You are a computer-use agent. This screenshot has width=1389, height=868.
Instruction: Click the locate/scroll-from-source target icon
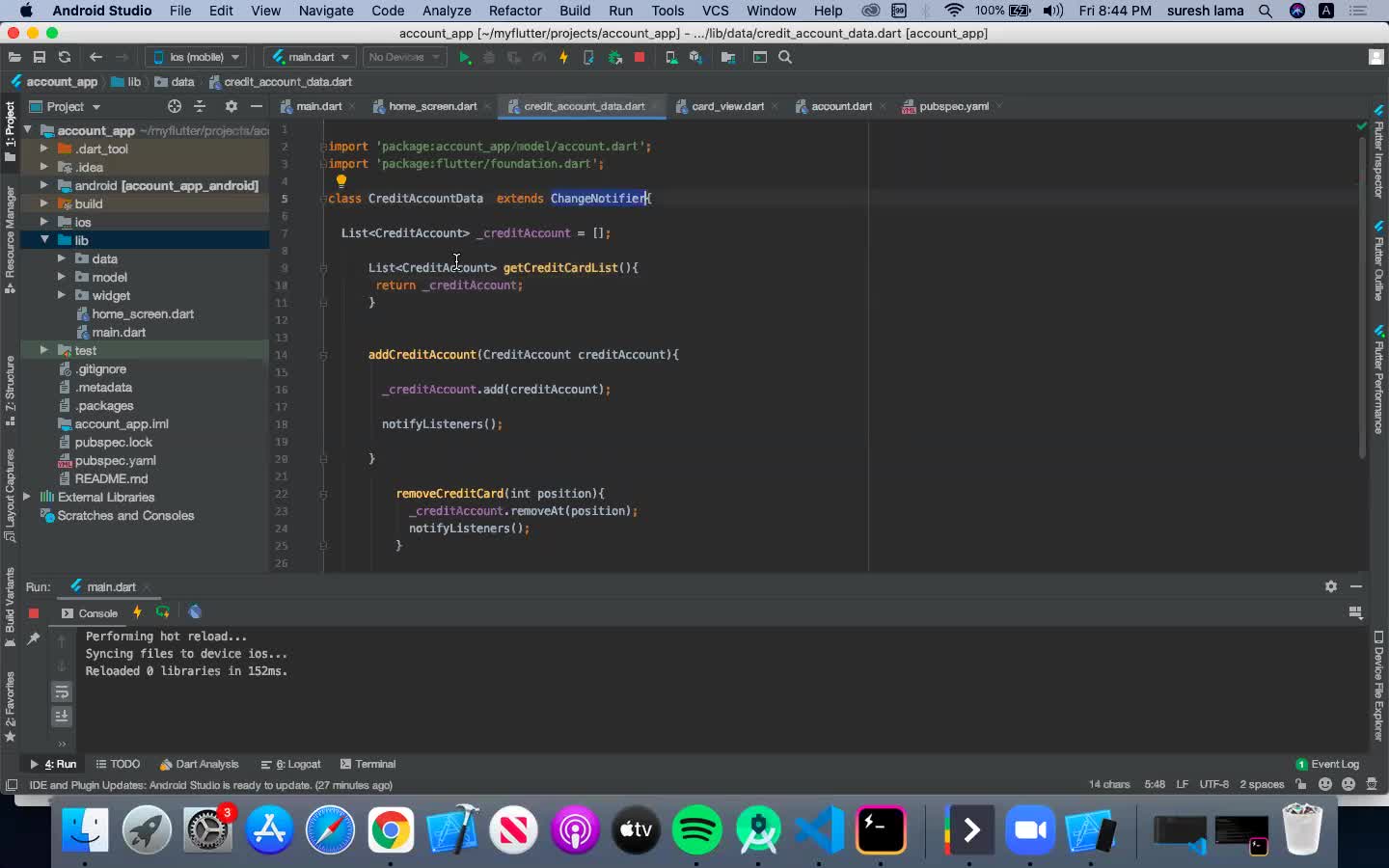(175, 106)
